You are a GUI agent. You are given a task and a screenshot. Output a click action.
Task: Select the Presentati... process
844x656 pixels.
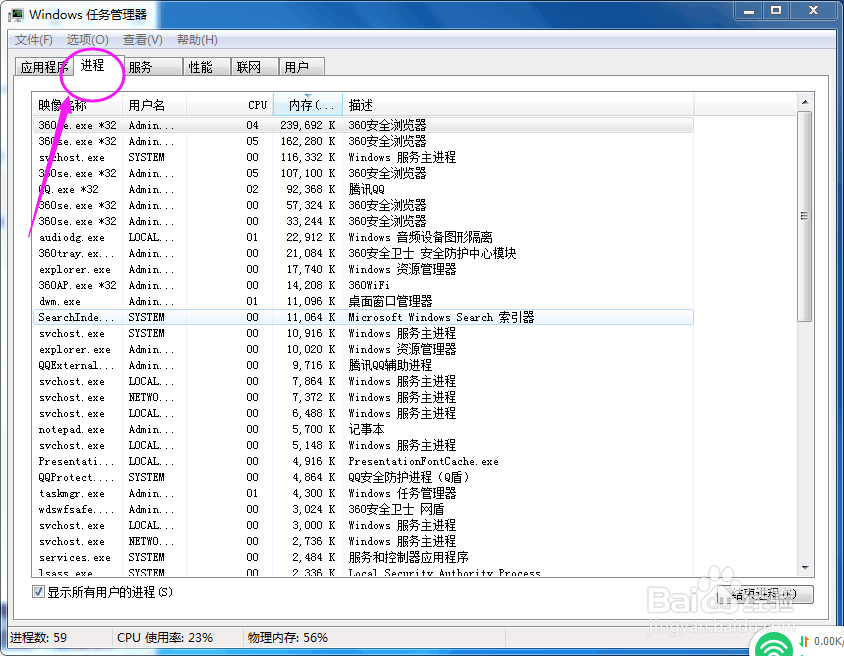363,461
